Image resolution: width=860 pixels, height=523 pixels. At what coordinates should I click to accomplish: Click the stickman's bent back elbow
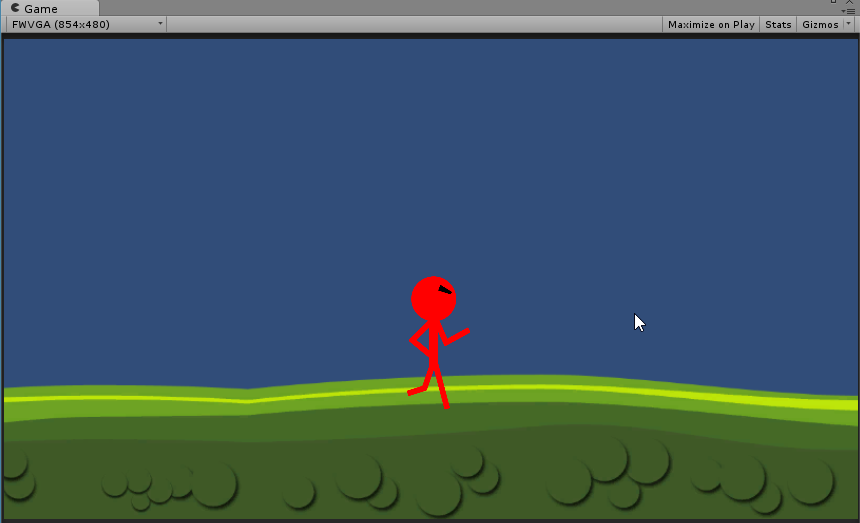[413, 340]
